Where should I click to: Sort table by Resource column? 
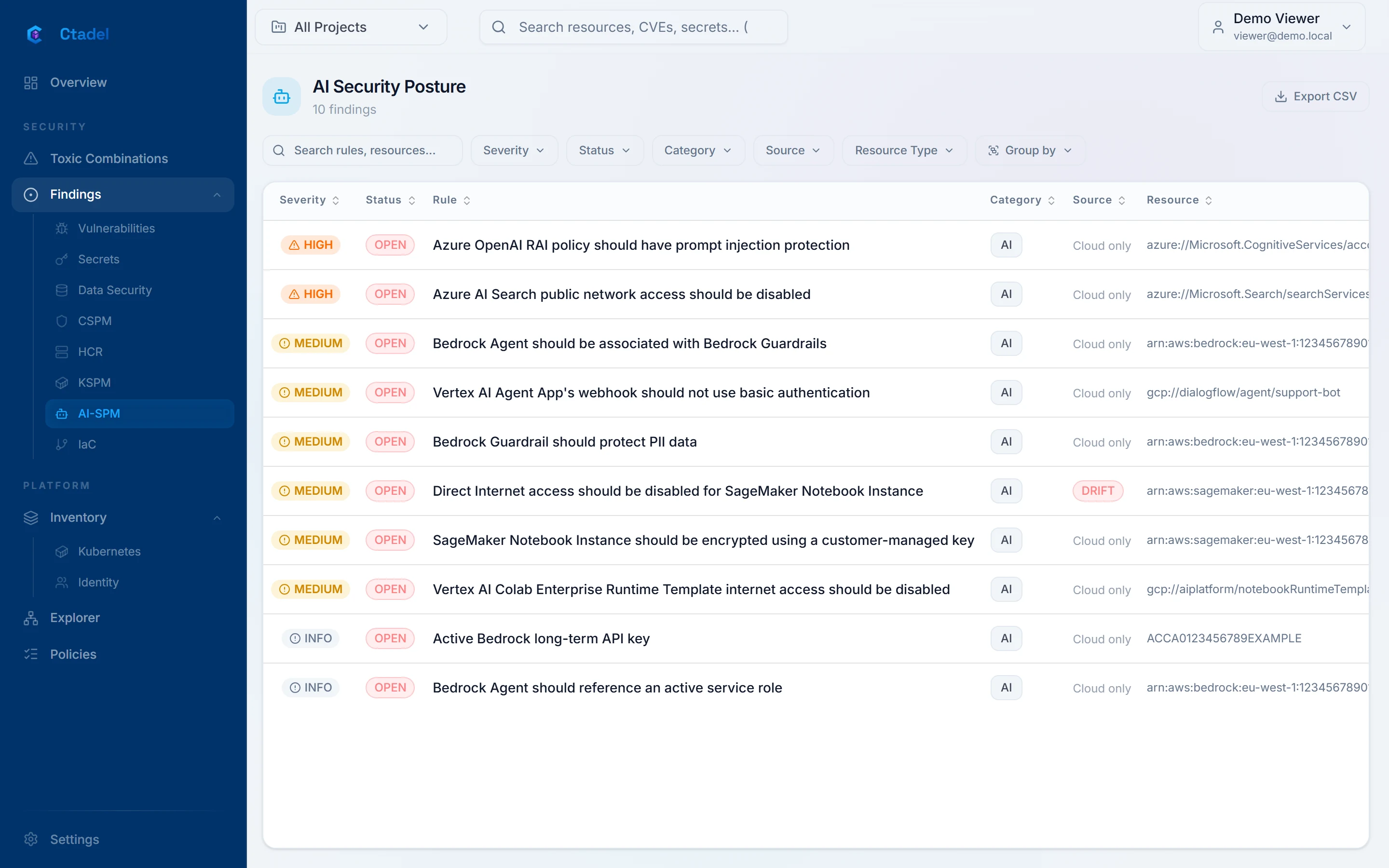1179,200
